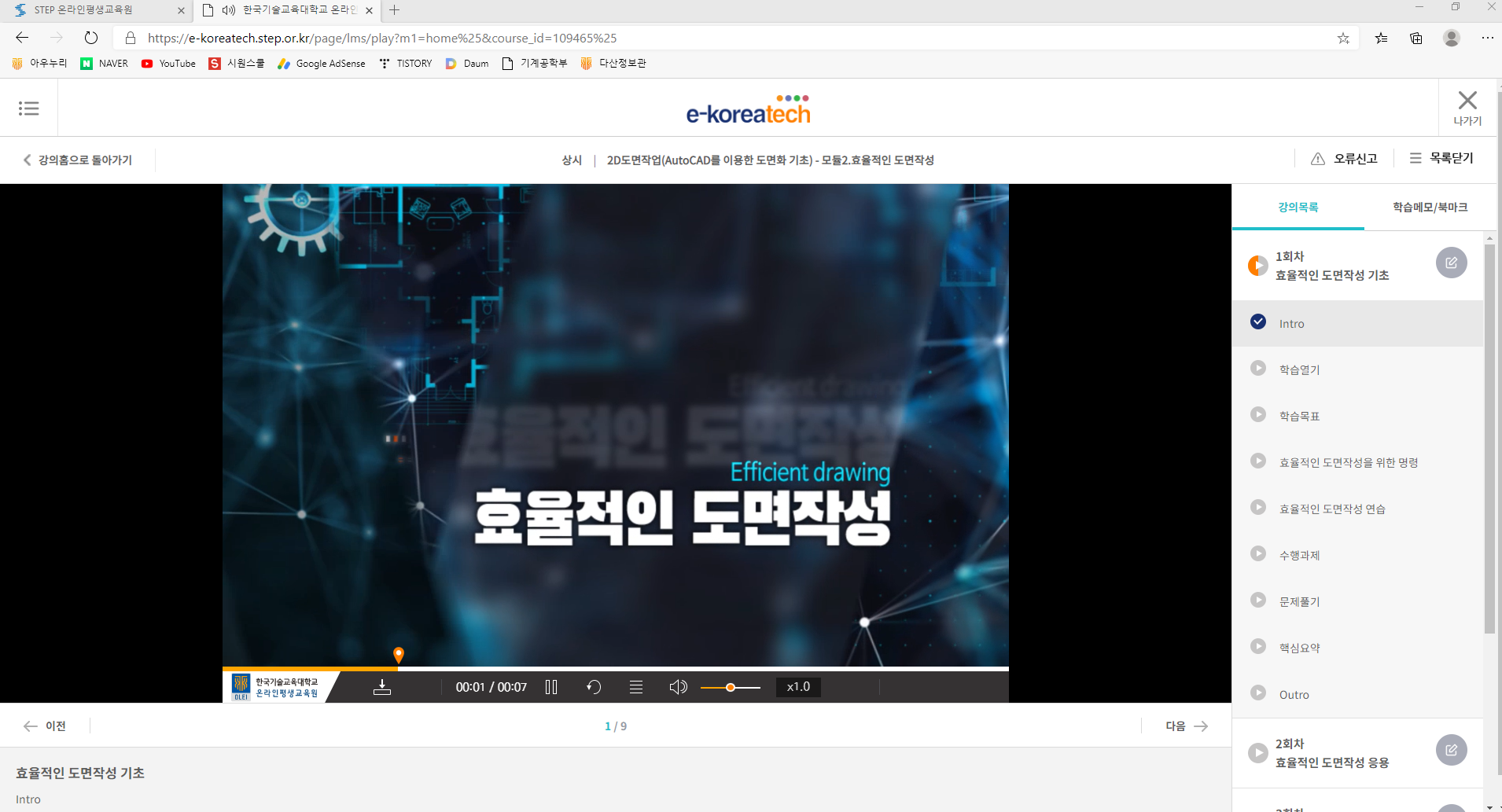Open browser settings ellipsis menu

click(1487, 38)
